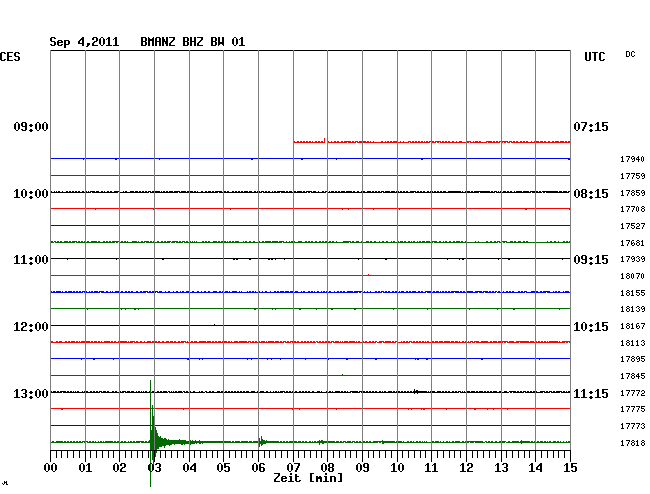Click minute tick label '13' on axis
Screen dimensions: 650x494
click(501, 467)
